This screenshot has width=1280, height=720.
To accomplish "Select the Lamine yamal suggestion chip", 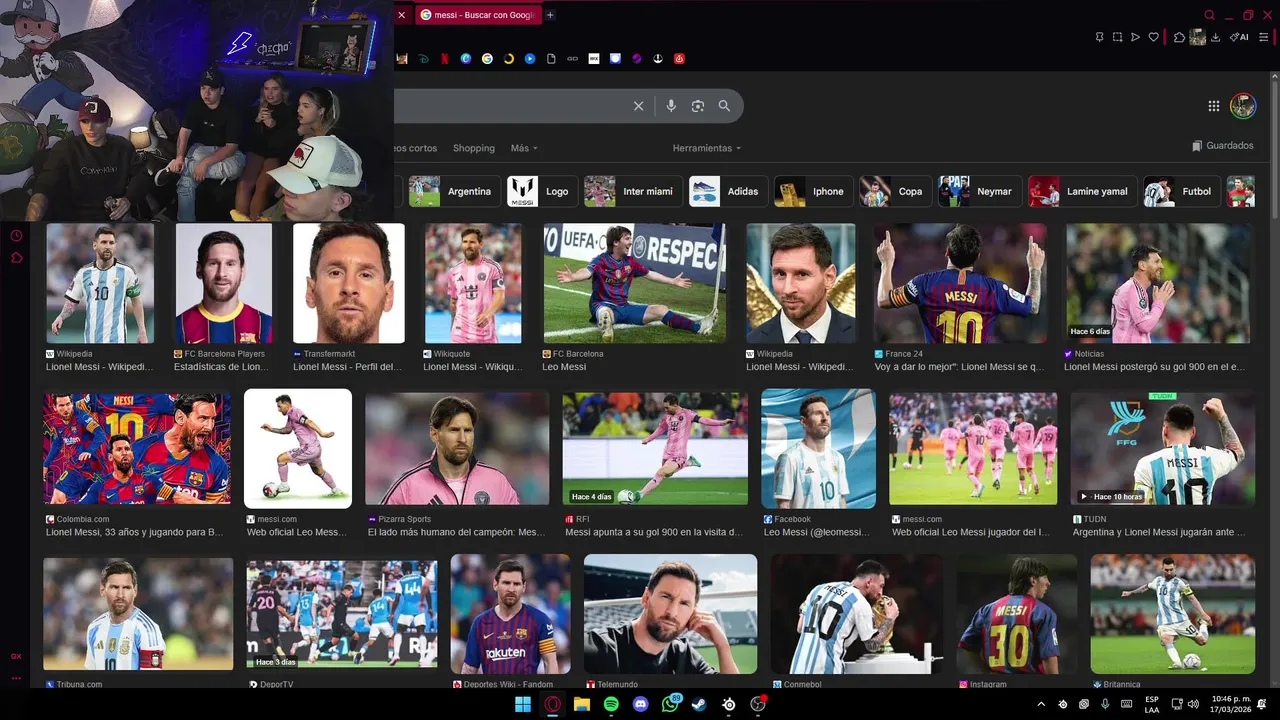I will tap(1083, 191).
